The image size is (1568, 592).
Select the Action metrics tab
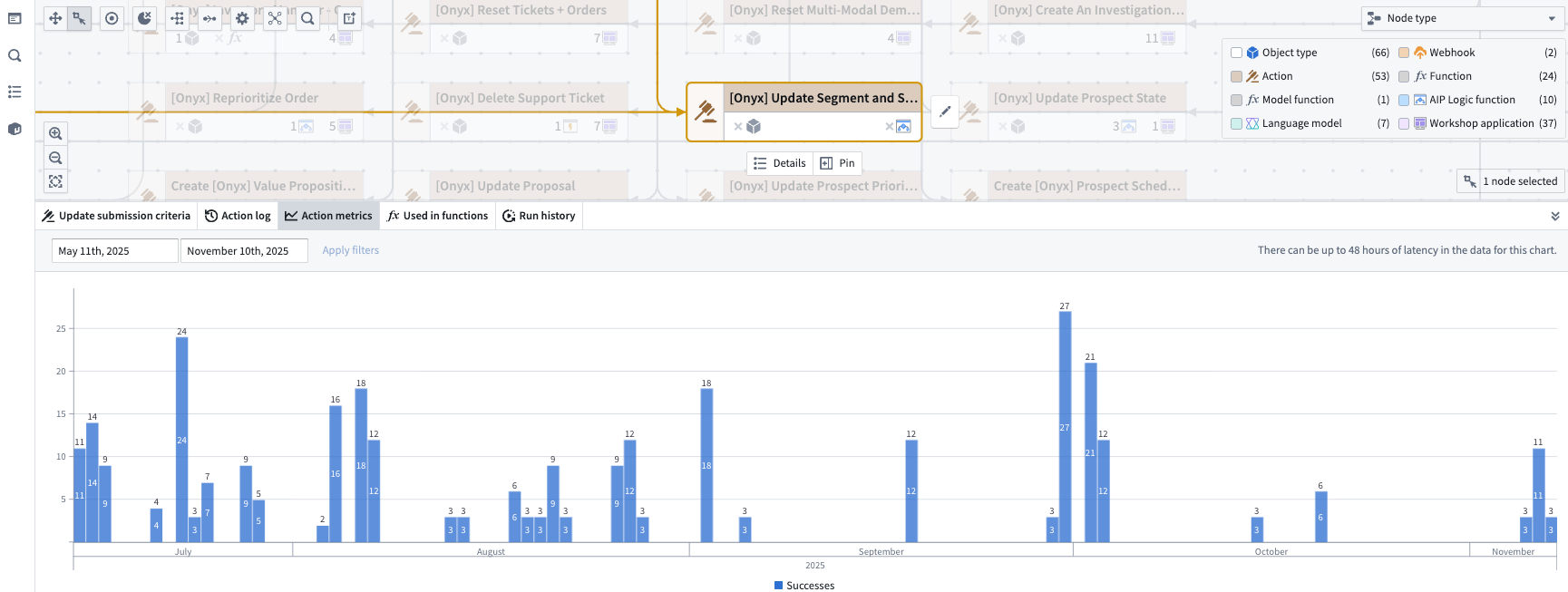(x=328, y=216)
